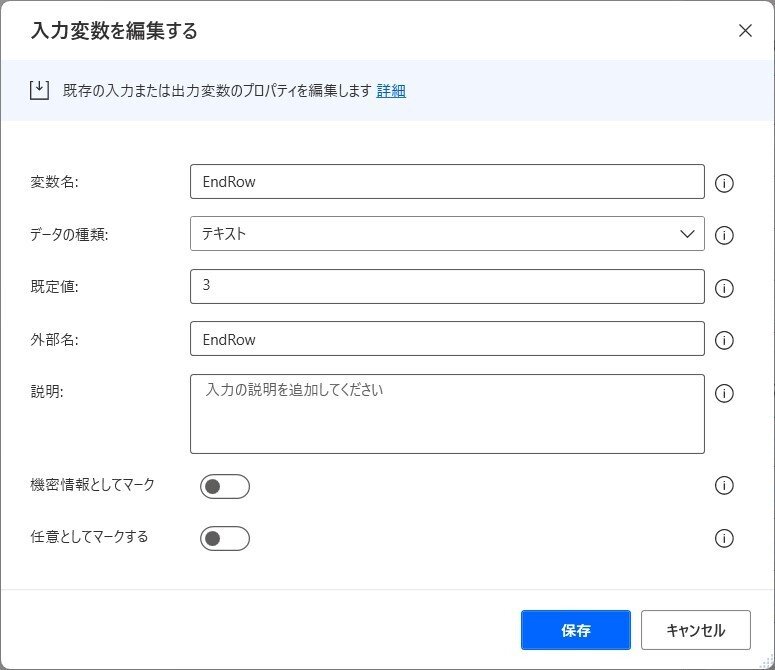The height and width of the screenshot is (670, 775).
Task: Close the 入力変数を編集する dialog
Action: [745, 31]
